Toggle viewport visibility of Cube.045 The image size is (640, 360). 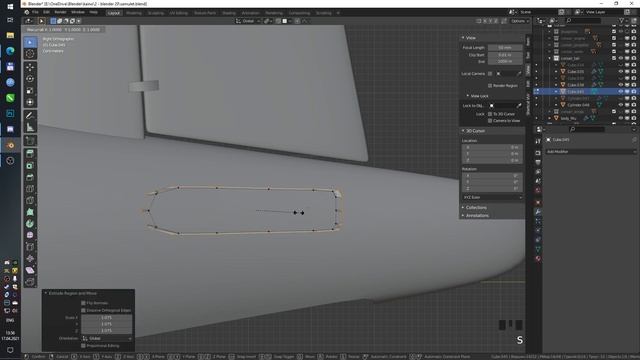[x=621, y=91]
